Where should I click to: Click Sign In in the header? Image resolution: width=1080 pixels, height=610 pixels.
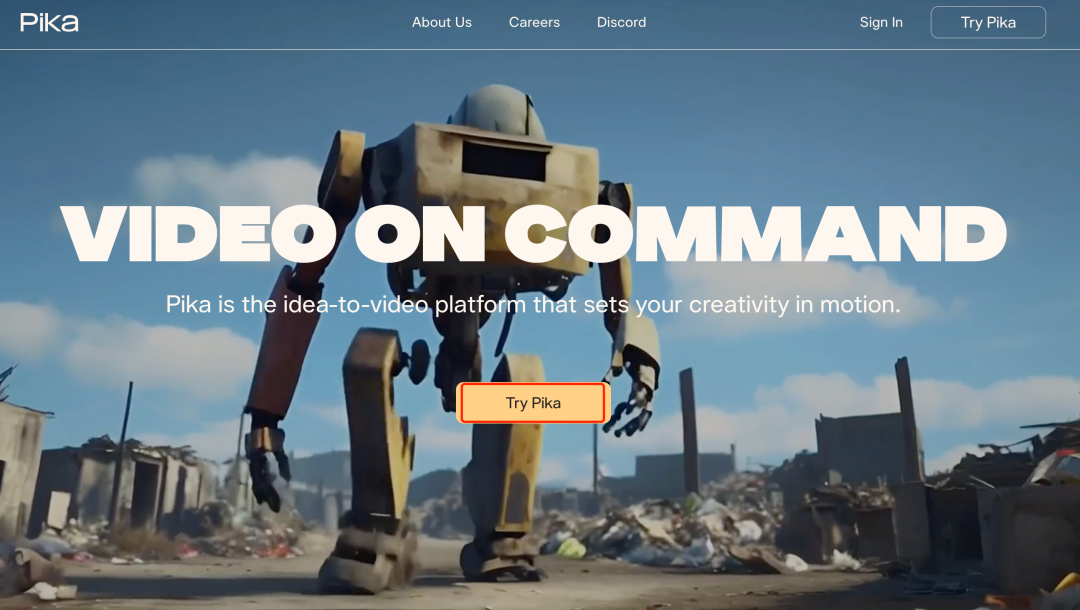tap(881, 22)
